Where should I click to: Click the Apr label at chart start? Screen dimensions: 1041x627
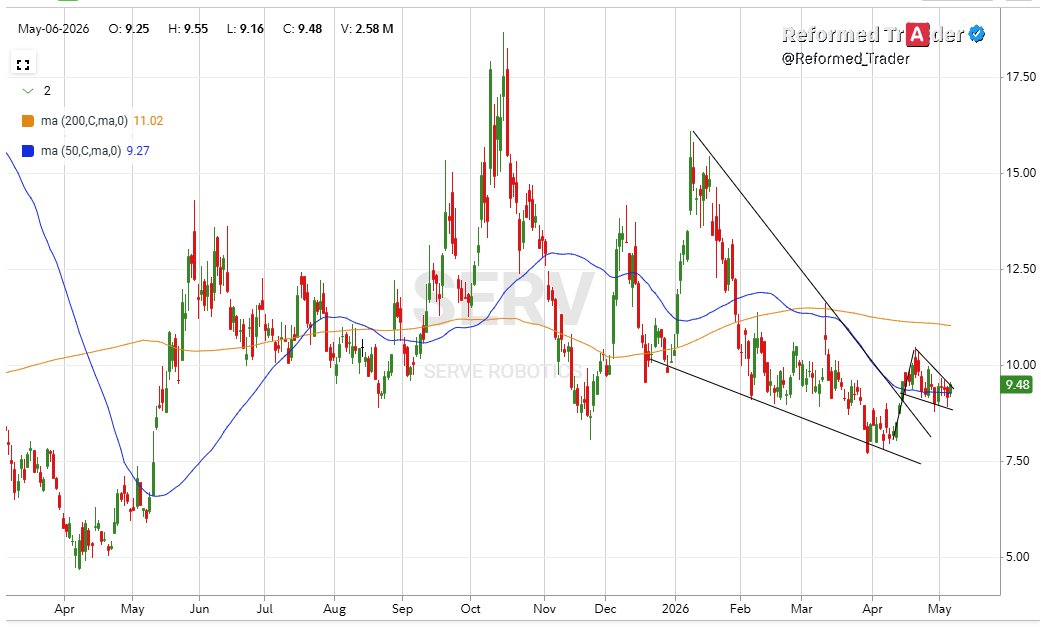pos(64,608)
